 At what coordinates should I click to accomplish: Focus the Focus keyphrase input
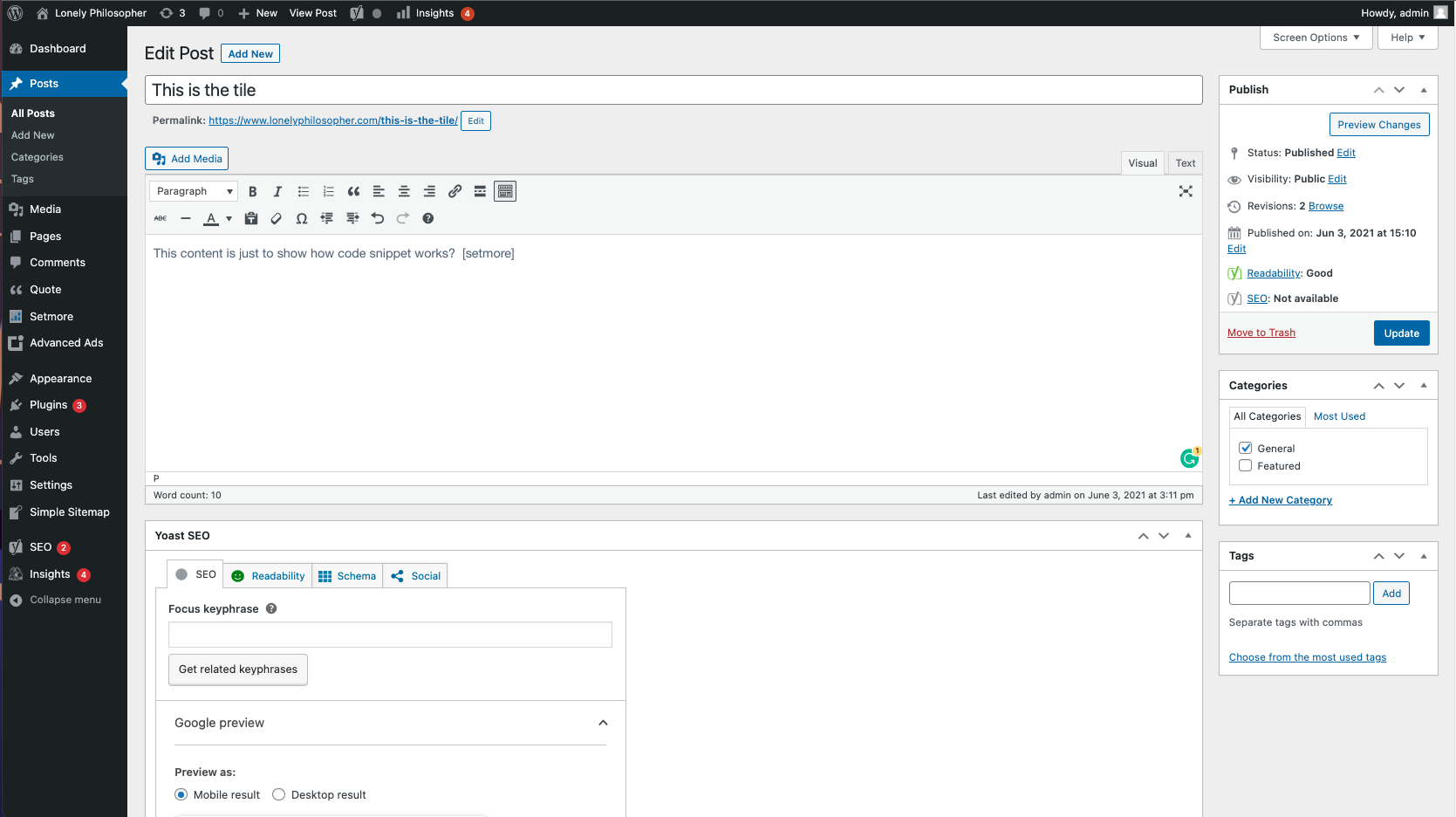(x=390, y=635)
